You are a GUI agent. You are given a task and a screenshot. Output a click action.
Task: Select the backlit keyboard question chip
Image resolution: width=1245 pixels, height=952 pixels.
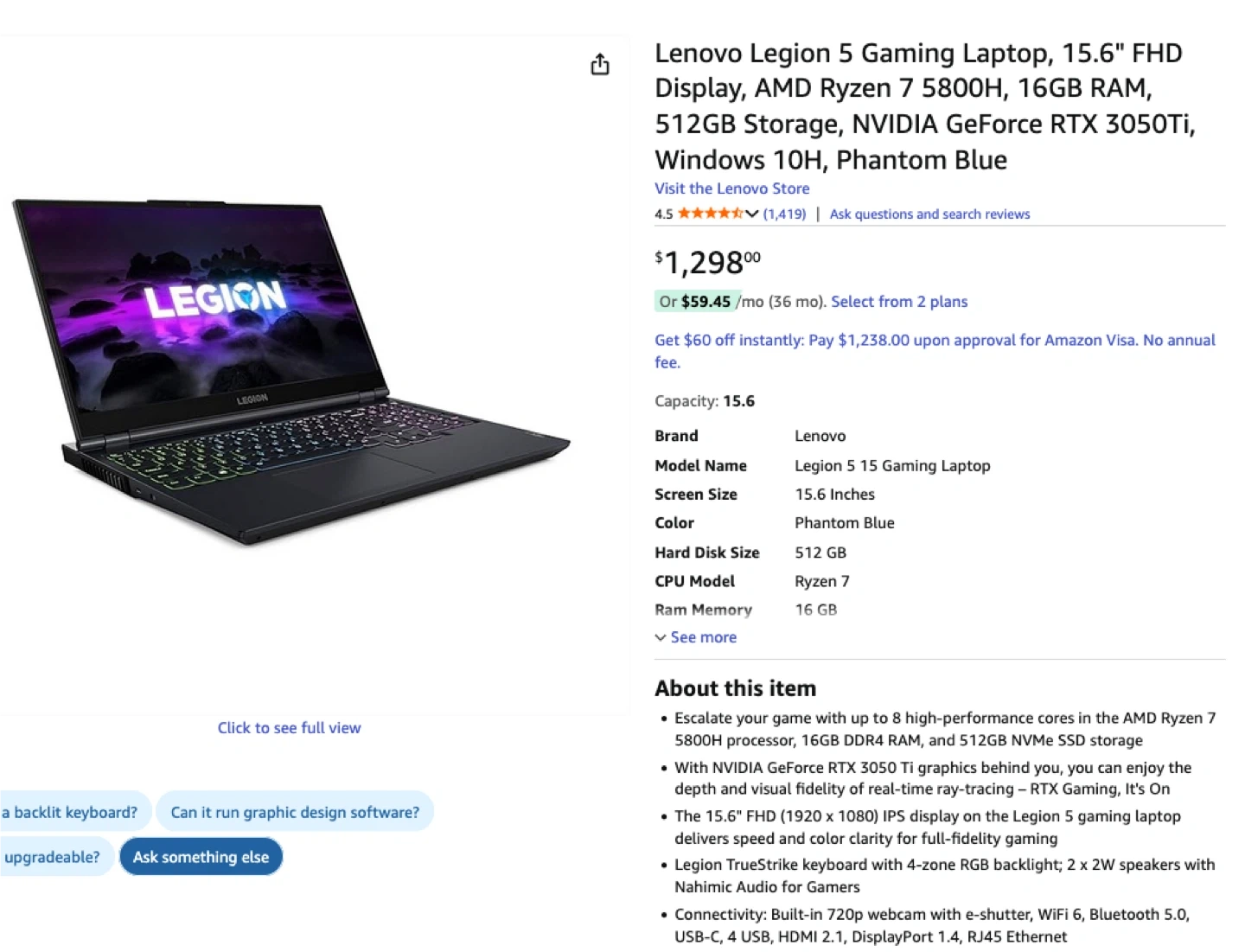click(74, 812)
